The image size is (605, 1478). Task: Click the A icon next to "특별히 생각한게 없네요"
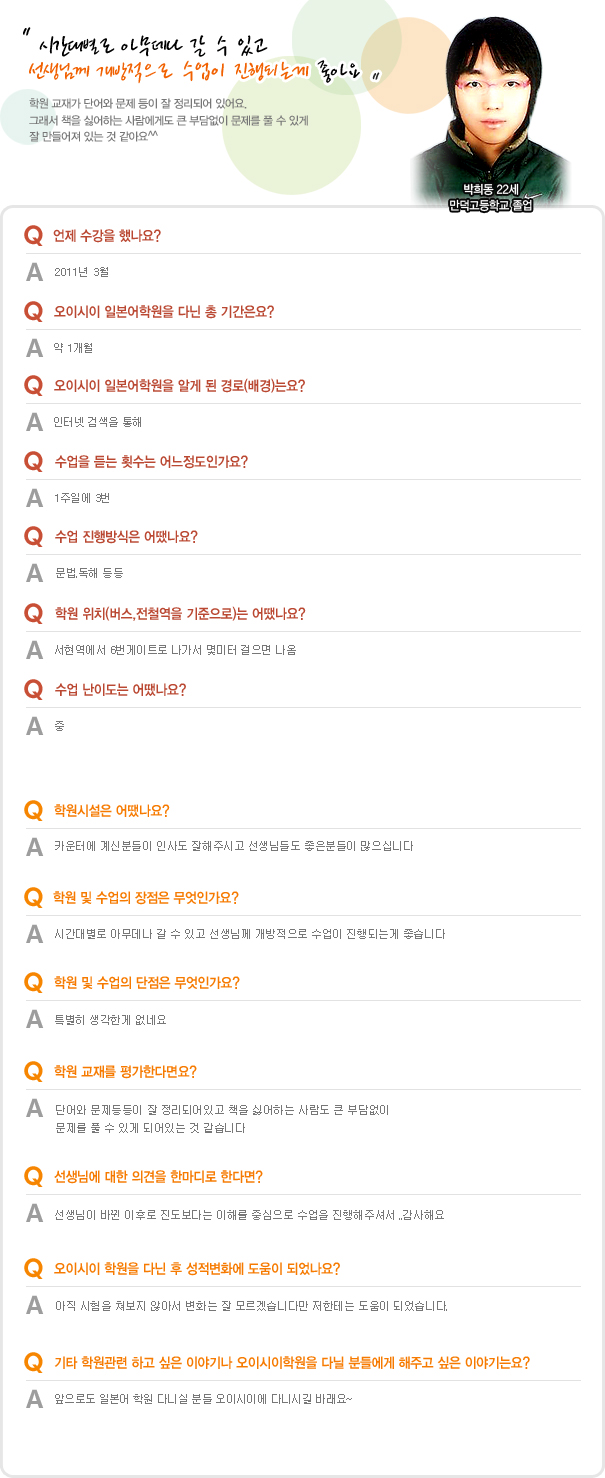35,1020
